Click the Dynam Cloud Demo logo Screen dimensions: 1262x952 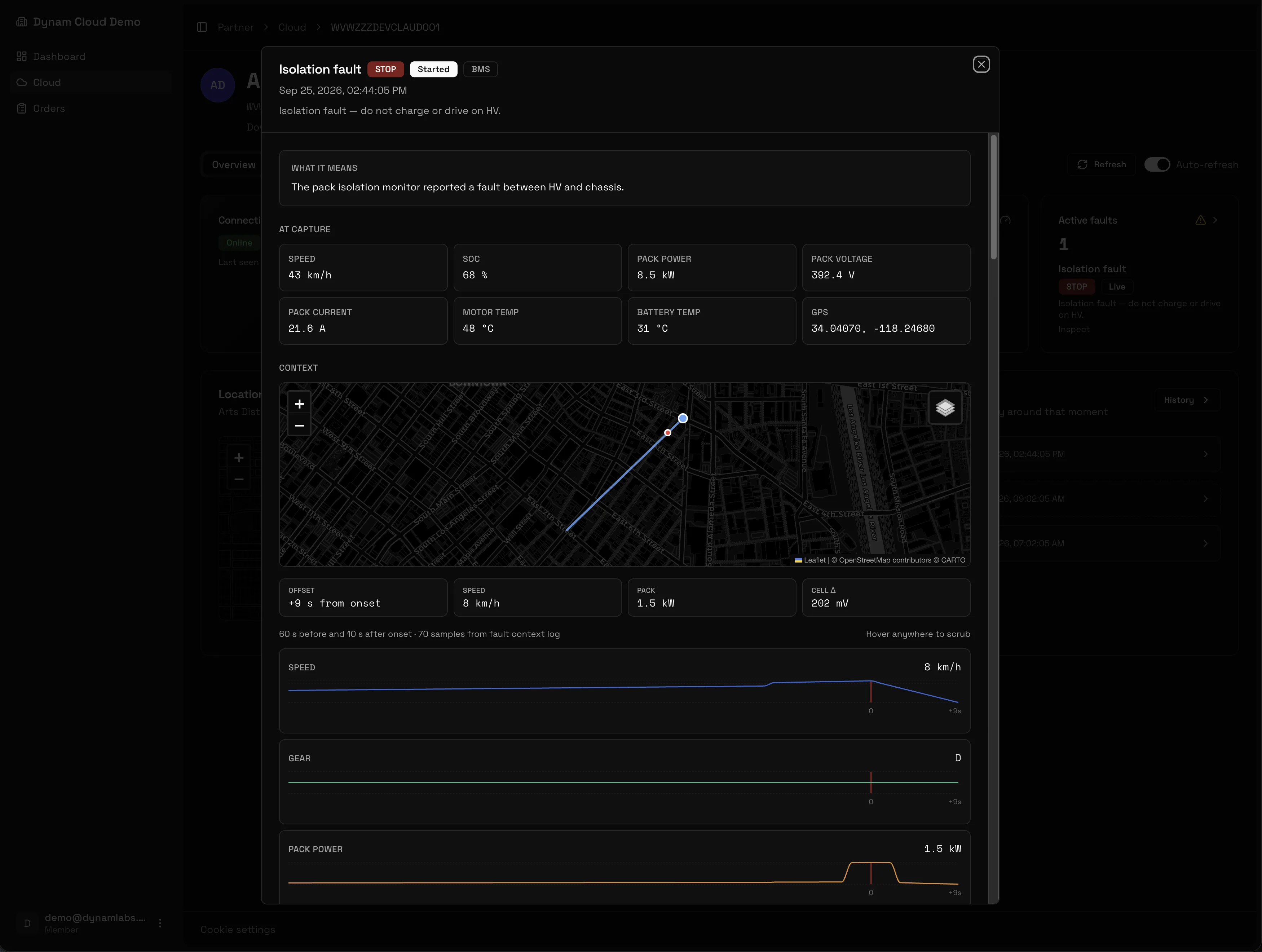coord(79,22)
